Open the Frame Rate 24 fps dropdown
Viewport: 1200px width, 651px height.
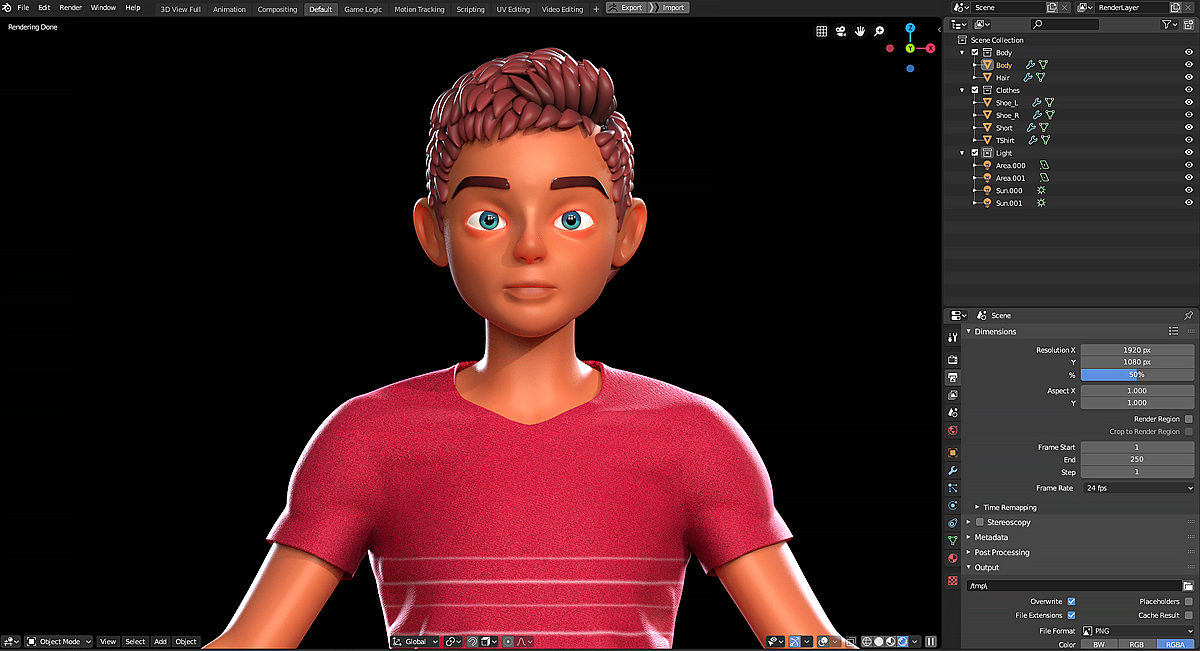[x=1138, y=487]
